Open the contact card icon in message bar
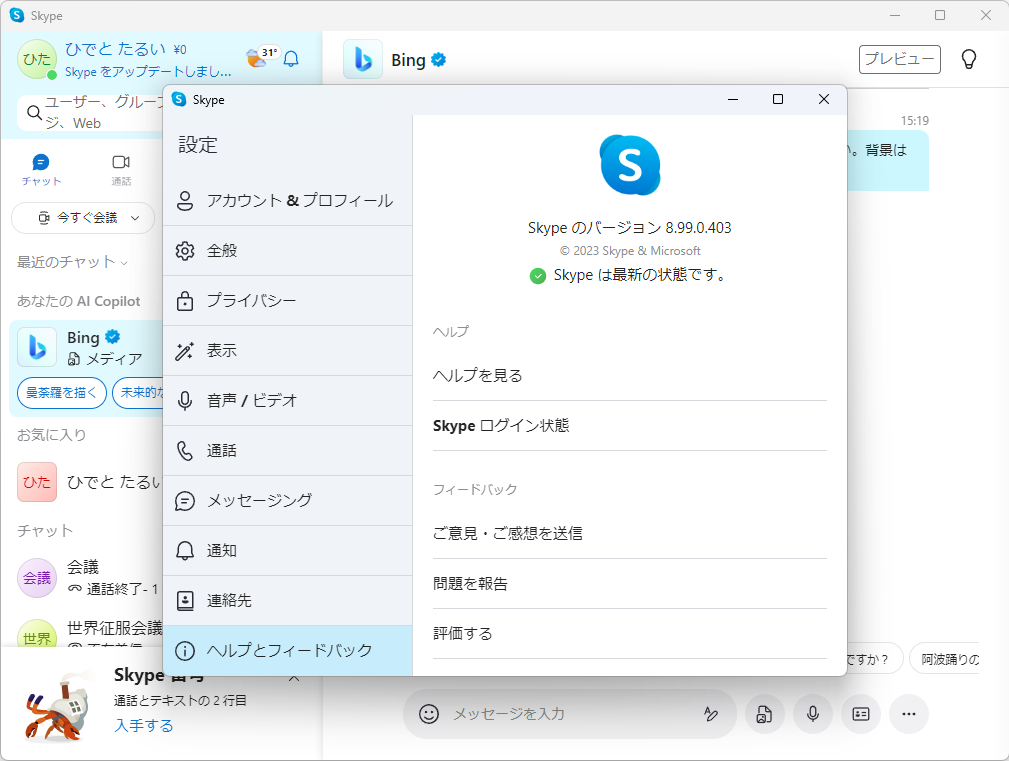Screen dimensions: 1009x761 click(860, 714)
